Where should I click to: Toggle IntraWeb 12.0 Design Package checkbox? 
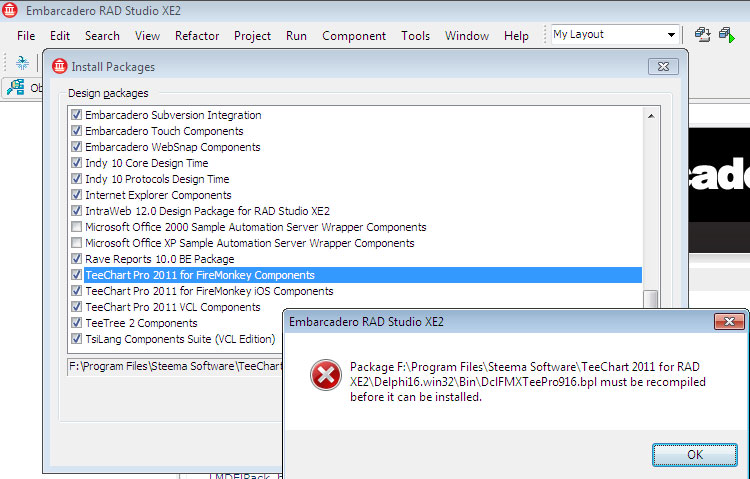pos(76,211)
